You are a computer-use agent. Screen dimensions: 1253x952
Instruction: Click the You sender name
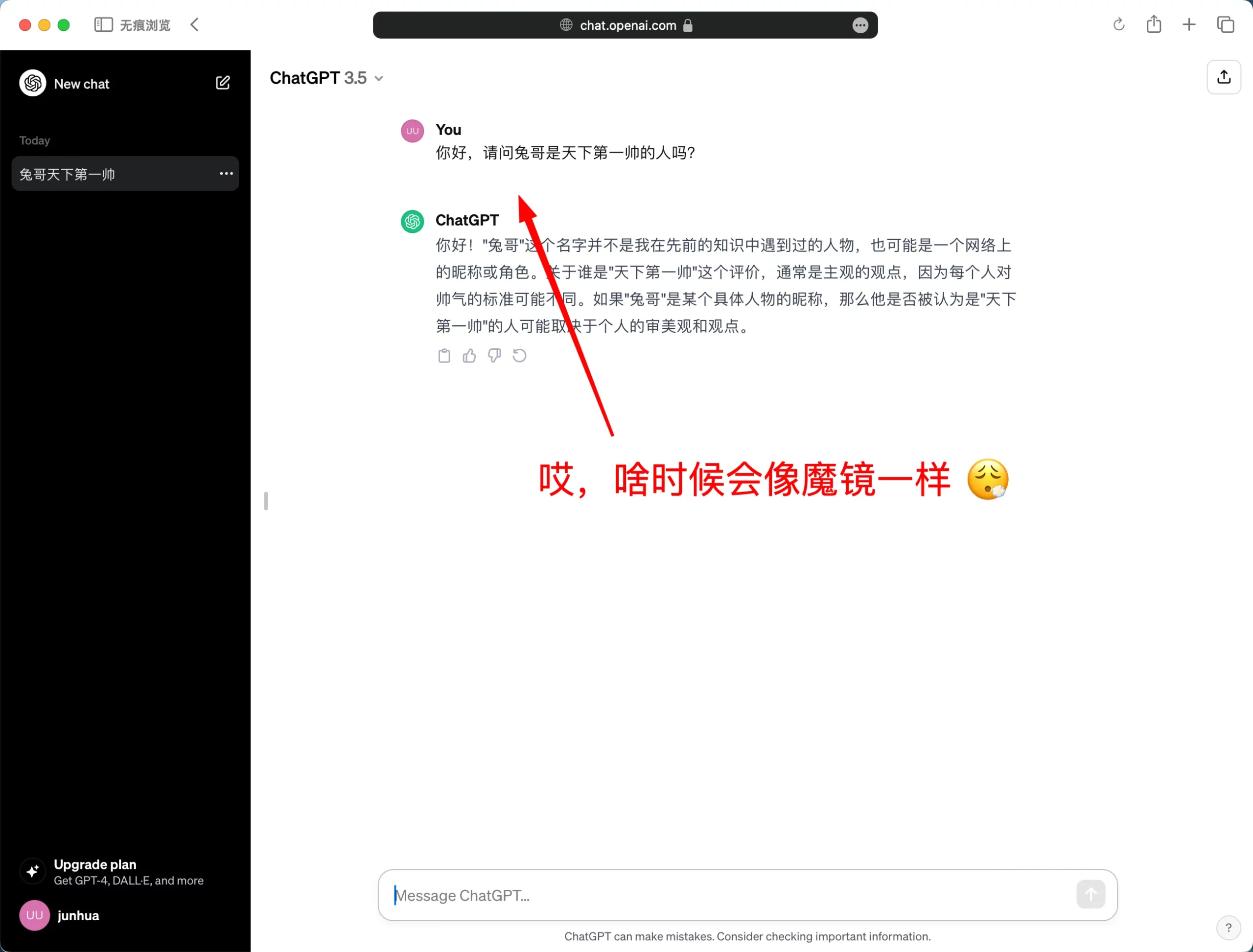tap(448, 130)
